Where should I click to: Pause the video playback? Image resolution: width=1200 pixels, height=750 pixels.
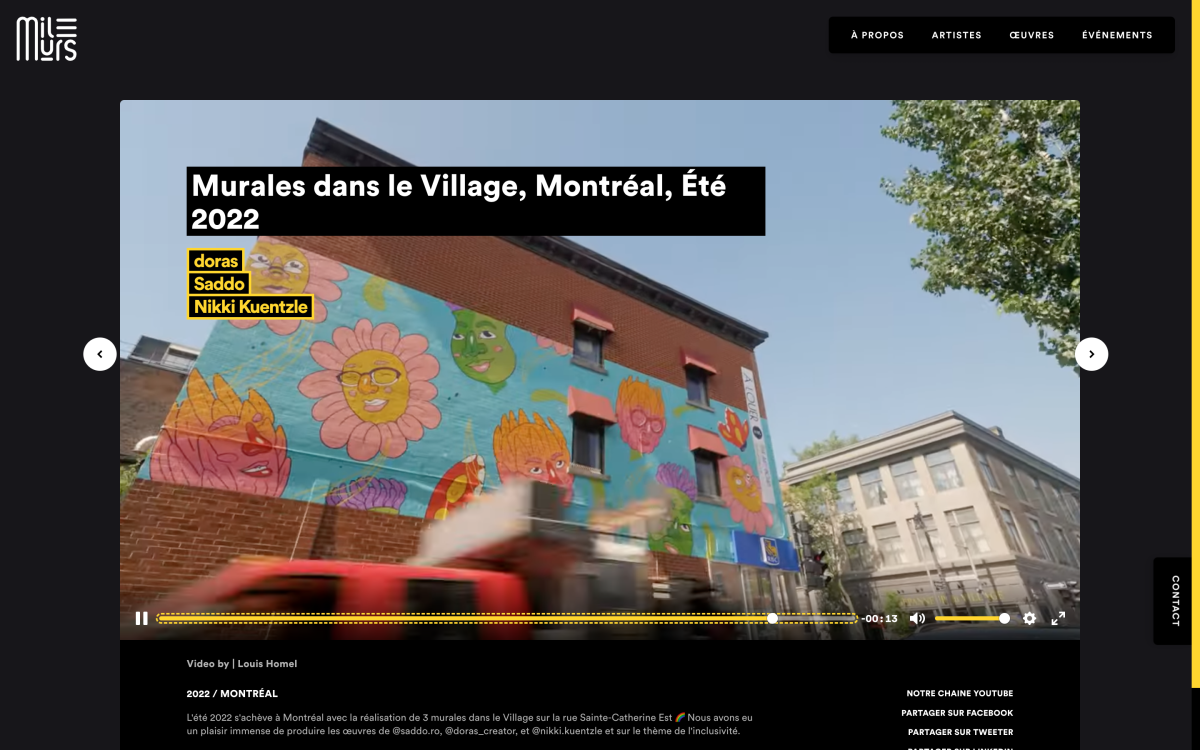click(x=142, y=618)
